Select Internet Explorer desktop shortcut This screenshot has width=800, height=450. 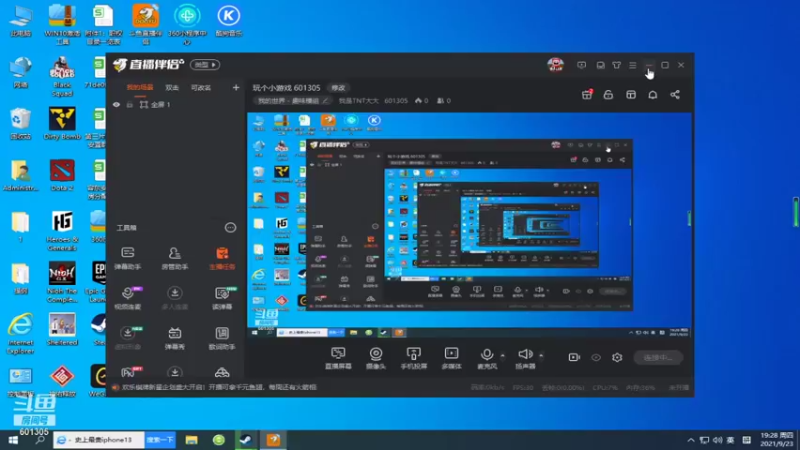coord(20,334)
